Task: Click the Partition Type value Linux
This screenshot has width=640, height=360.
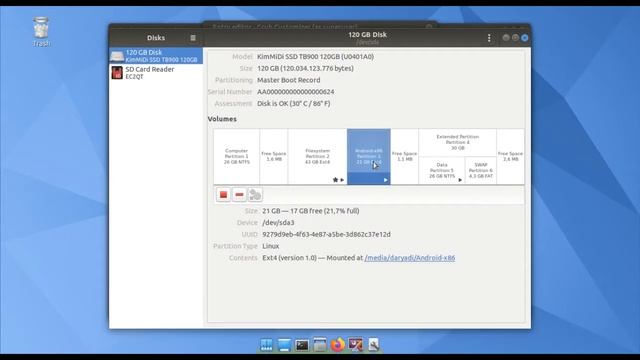Action: pos(271,246)
